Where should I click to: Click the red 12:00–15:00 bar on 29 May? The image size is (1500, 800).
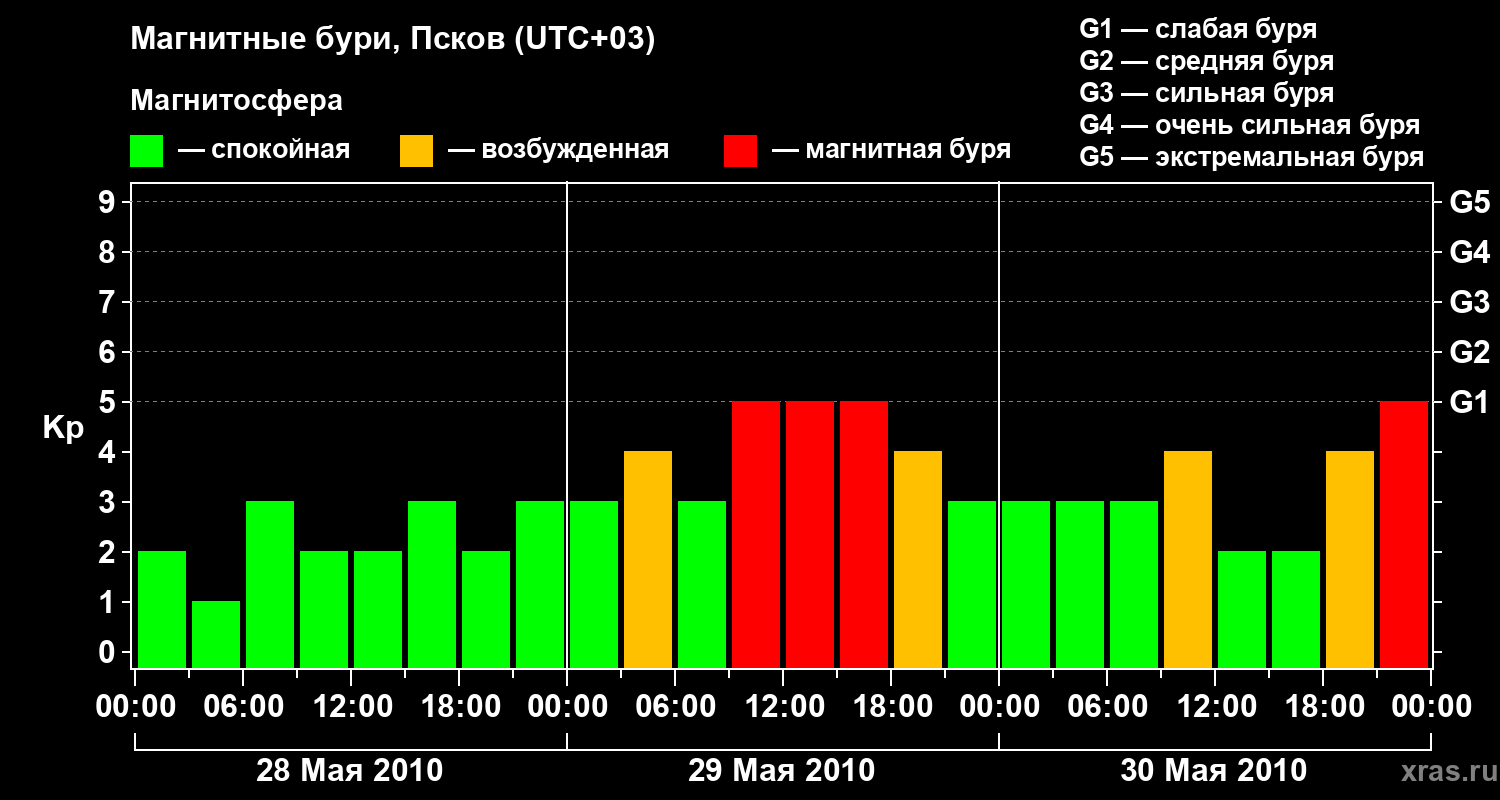click(810, 534)
